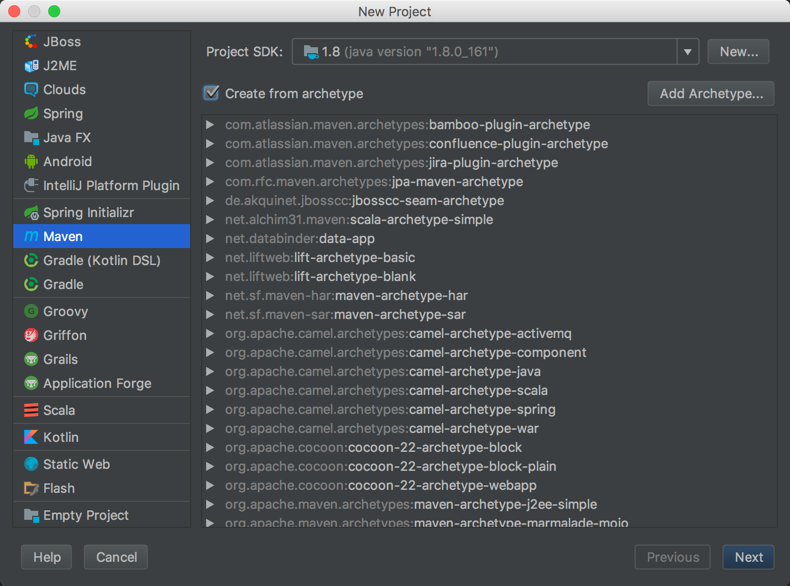Expand scala-archetype-simple node
The height and width of the screenshot is (586, 790).
pyautogui.click(x=210, y=220)
